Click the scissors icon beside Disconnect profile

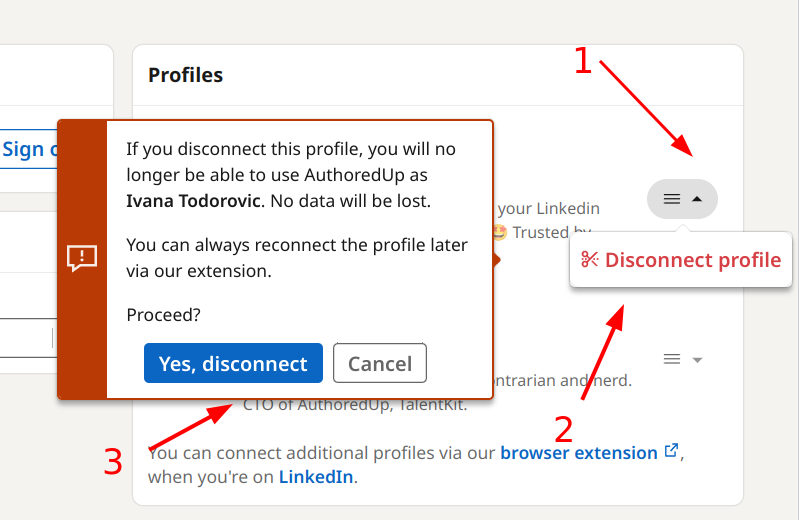coord(590,259)
